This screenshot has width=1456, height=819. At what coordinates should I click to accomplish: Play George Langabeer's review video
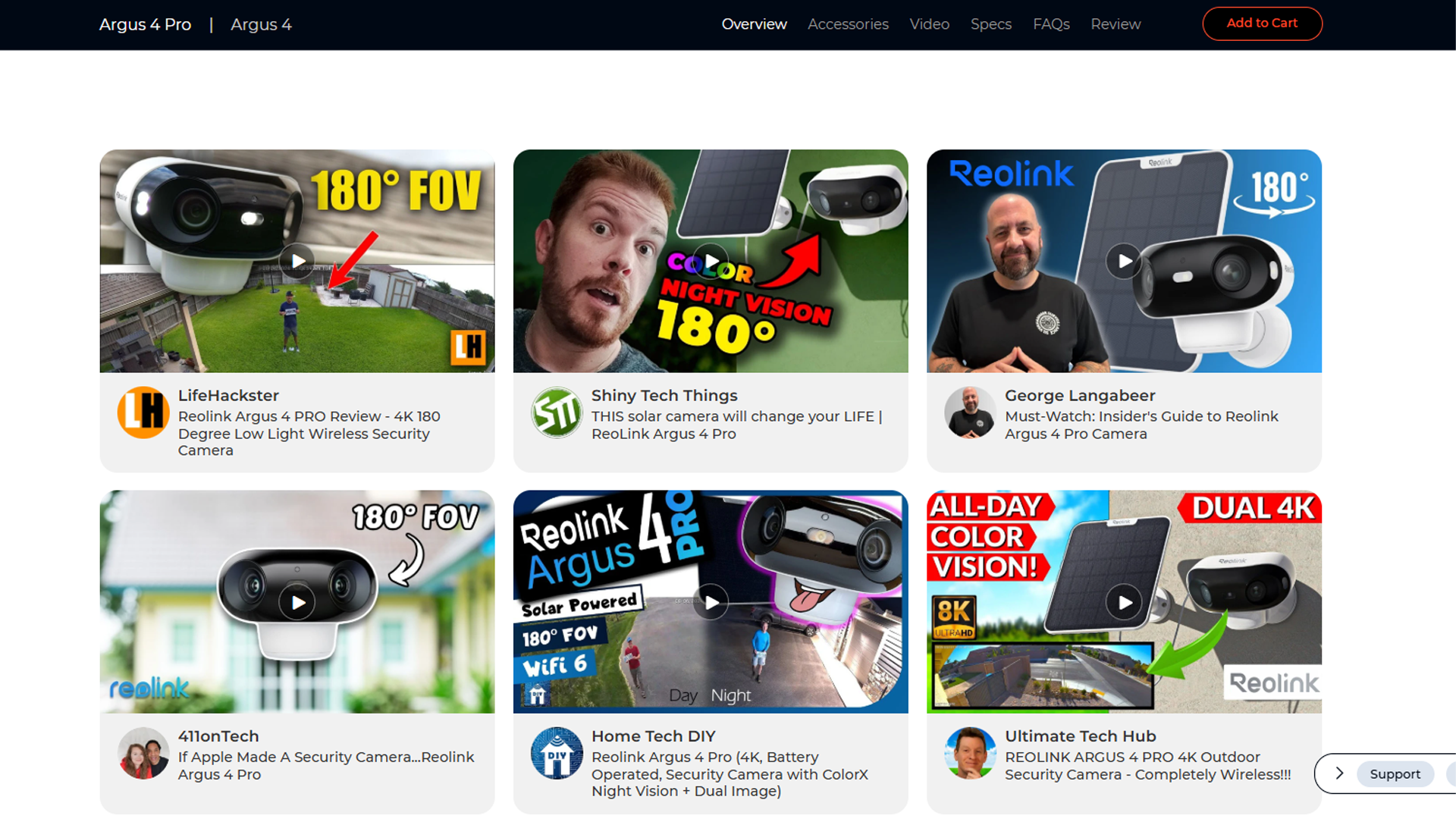click(x=1124, y=262)
